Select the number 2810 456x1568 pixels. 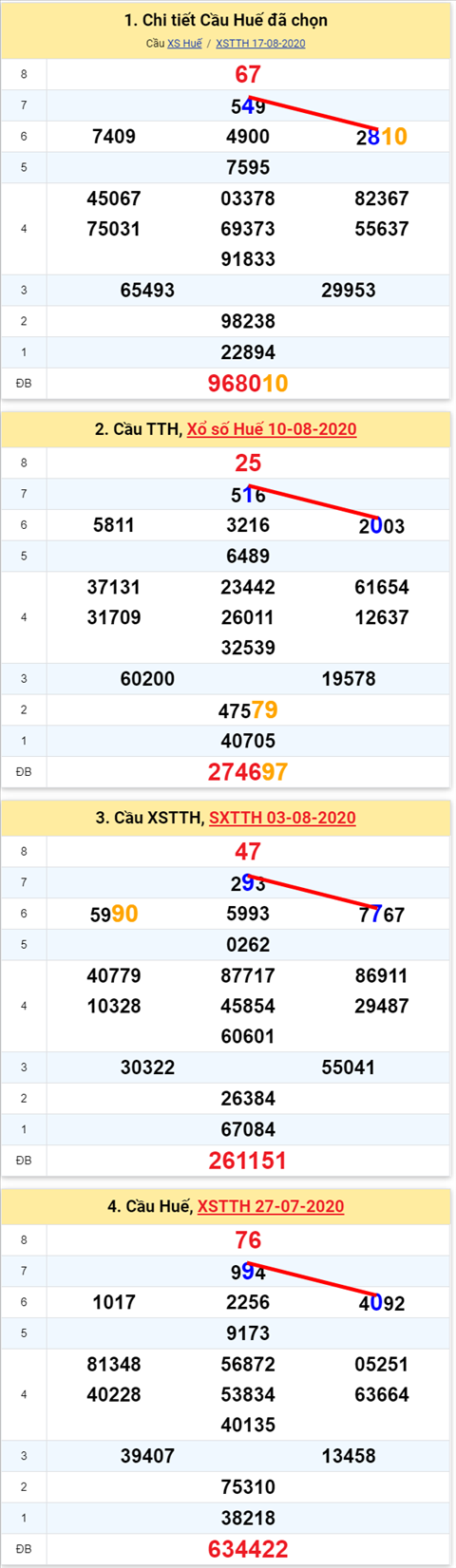point(382,137)
